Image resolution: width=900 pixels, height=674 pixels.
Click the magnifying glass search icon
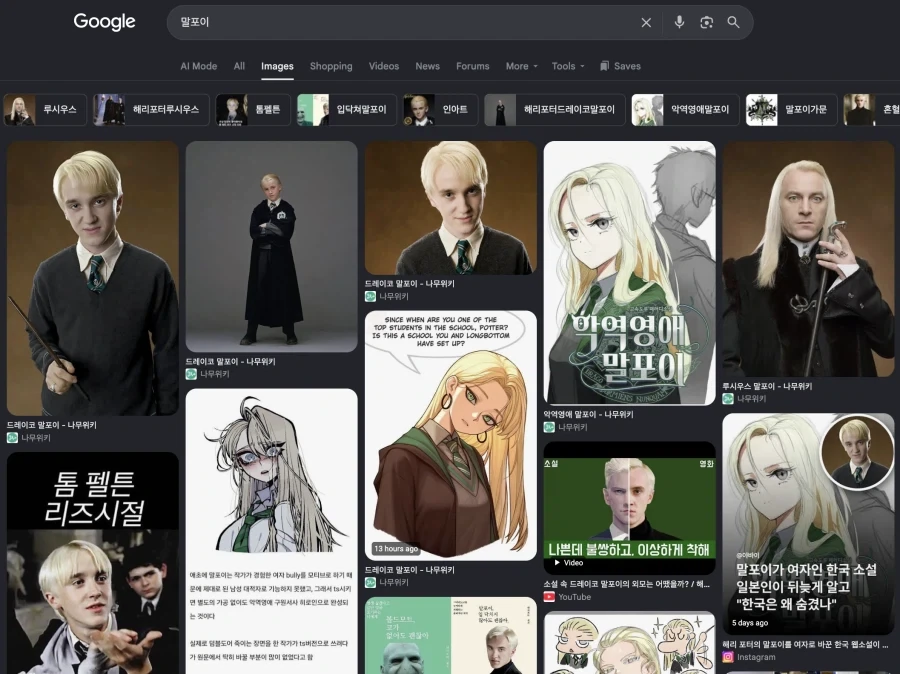click(733, 22)
